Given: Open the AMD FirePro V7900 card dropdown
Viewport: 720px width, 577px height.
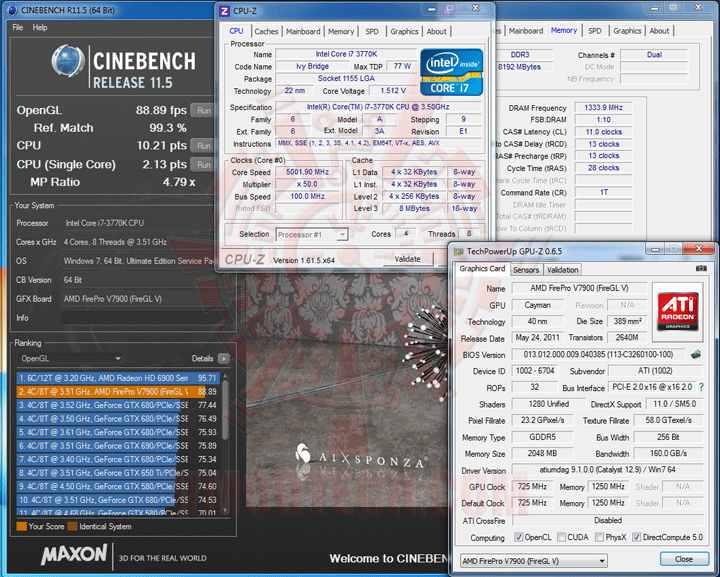Looking at the screenshot, I should click(x=534, y=560).
